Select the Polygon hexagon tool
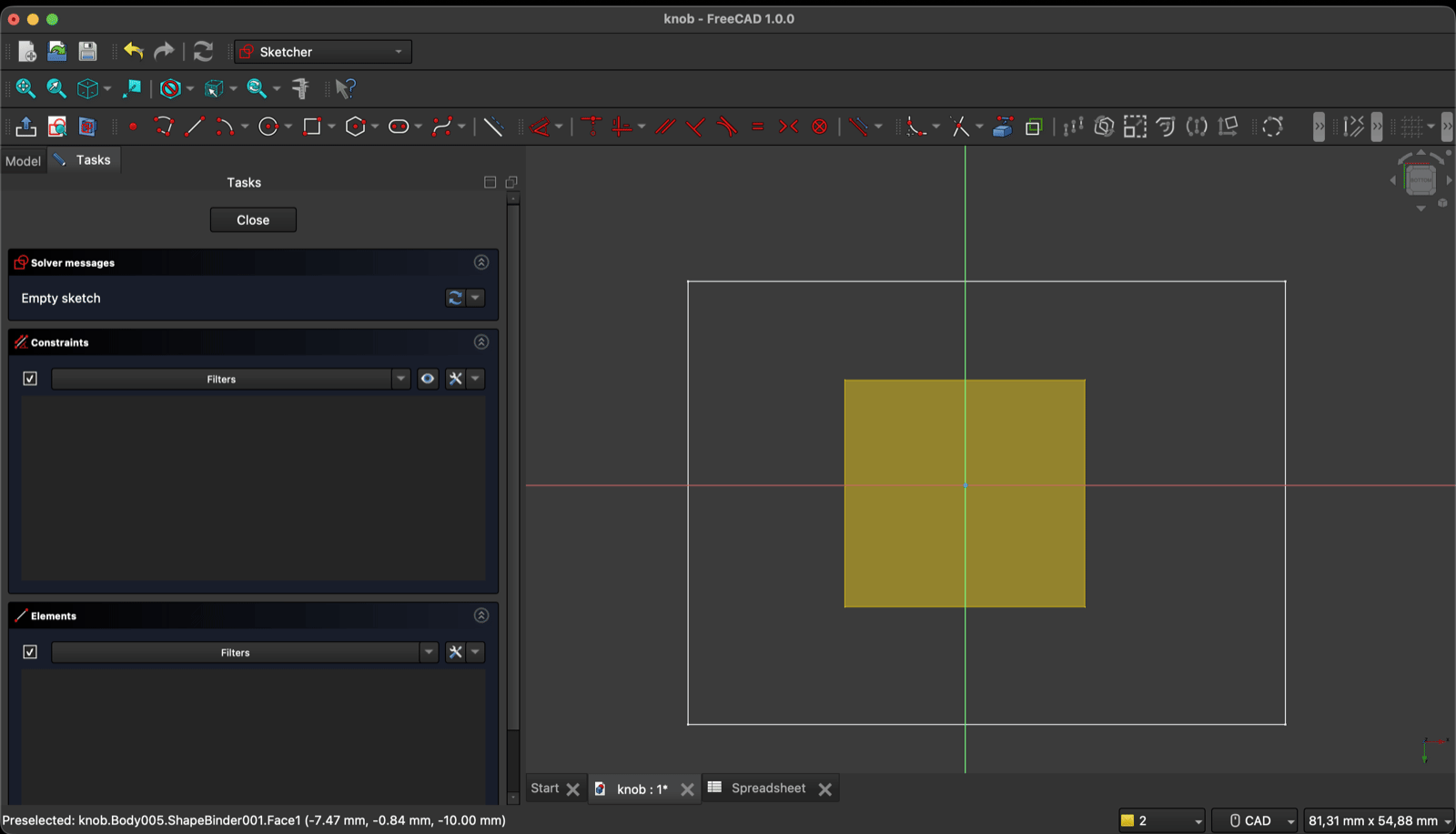The height and width of the screenshot is (834, 1456). click(x=356, y=127)
